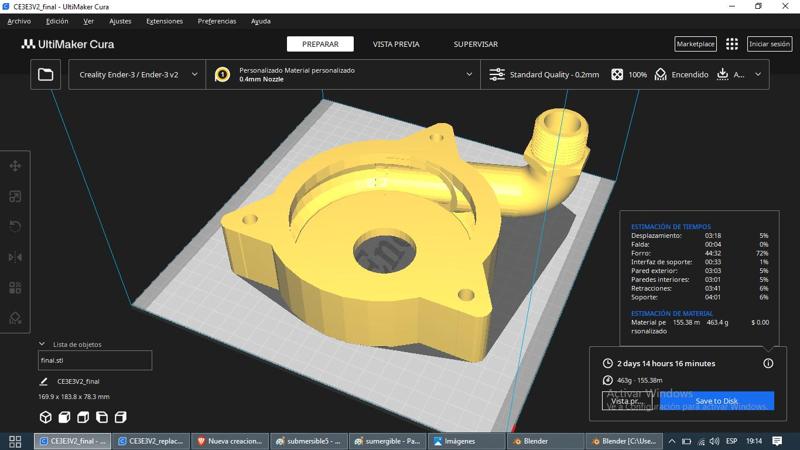Click the info icon next to print time
Viewport: 800px width, 450px height.
pyautogui.click(x=768, y=363)
